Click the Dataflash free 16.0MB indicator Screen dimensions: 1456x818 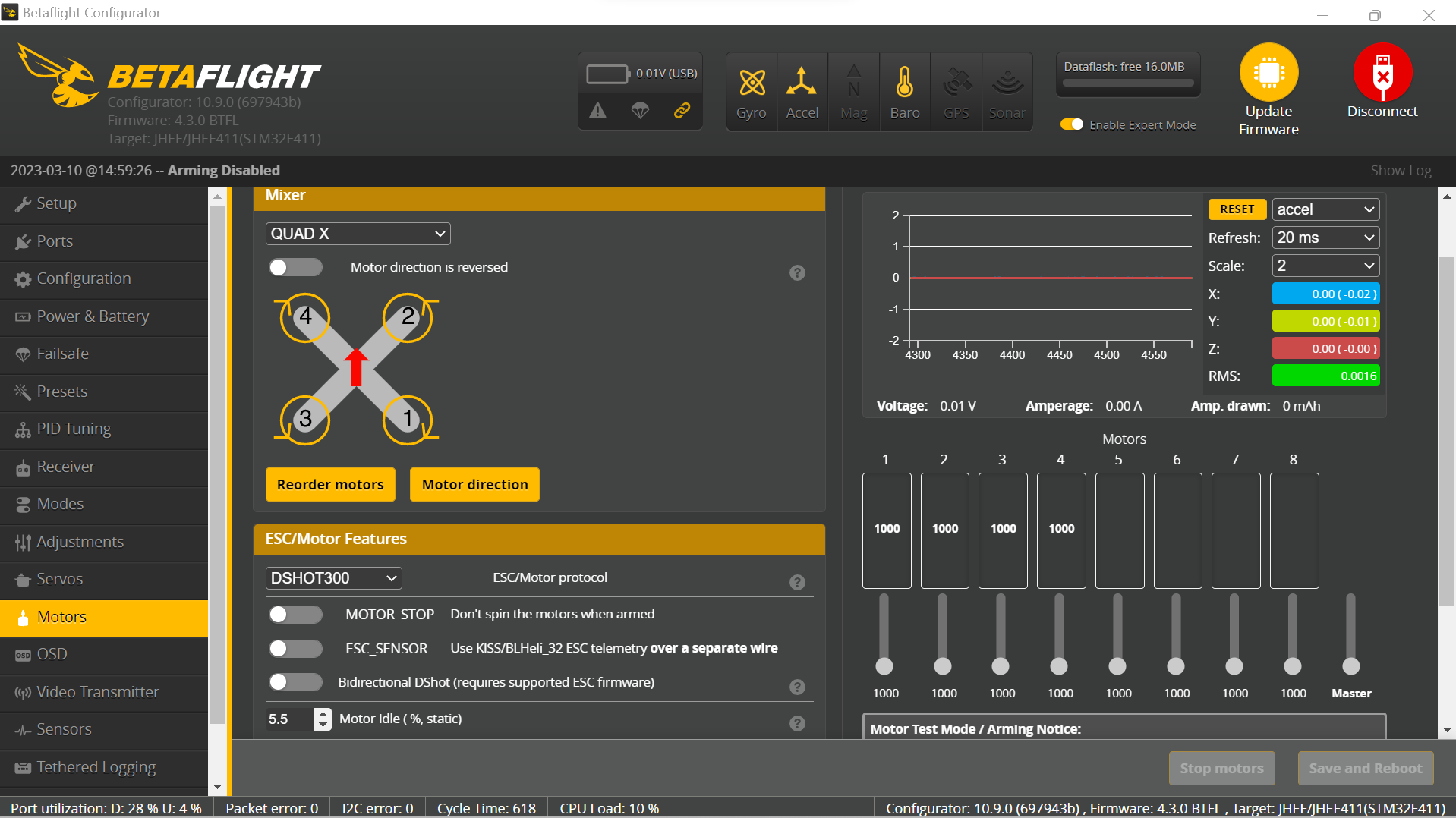1127,74
